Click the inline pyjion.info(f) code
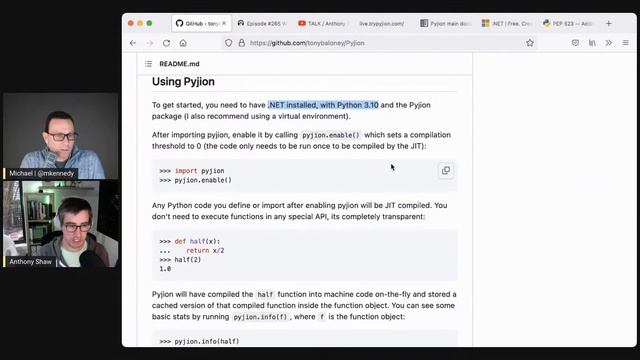The width and height of the screenshot is (640, 360). pos(260,317)
